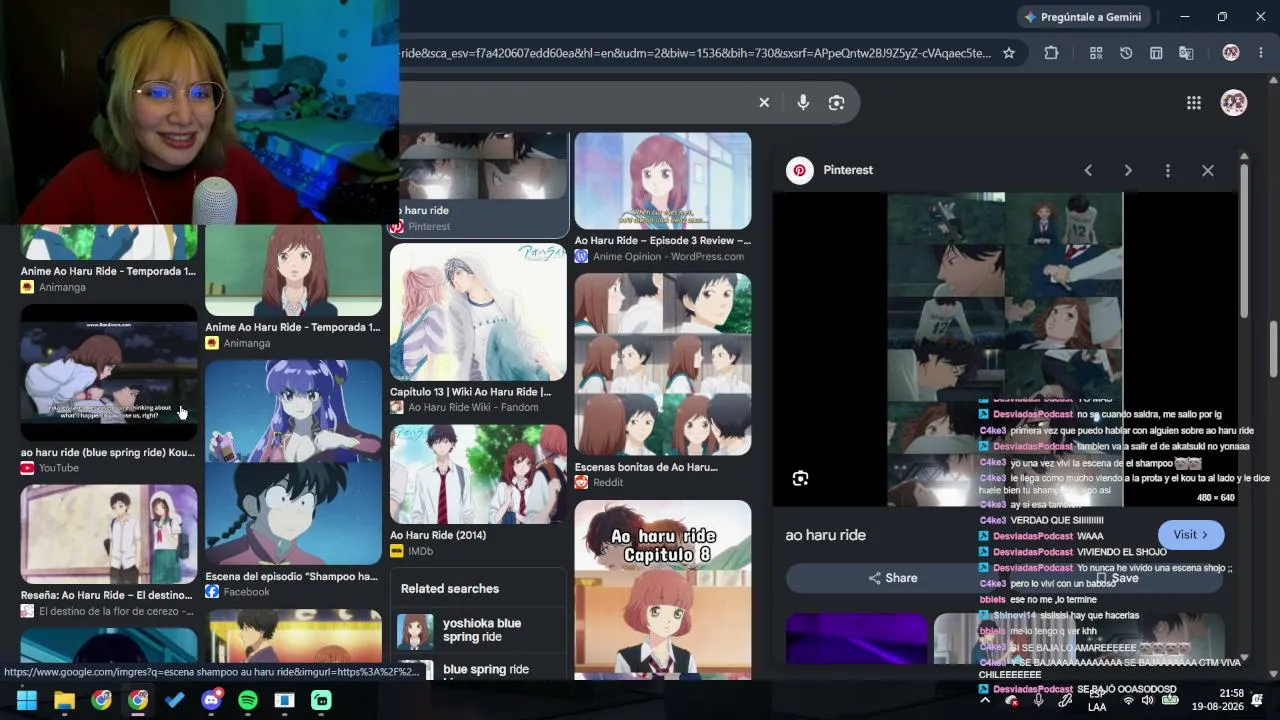1280x720 pixels.
Task: Open the history extension icon in toolbar
Action: click(1126, 53)
